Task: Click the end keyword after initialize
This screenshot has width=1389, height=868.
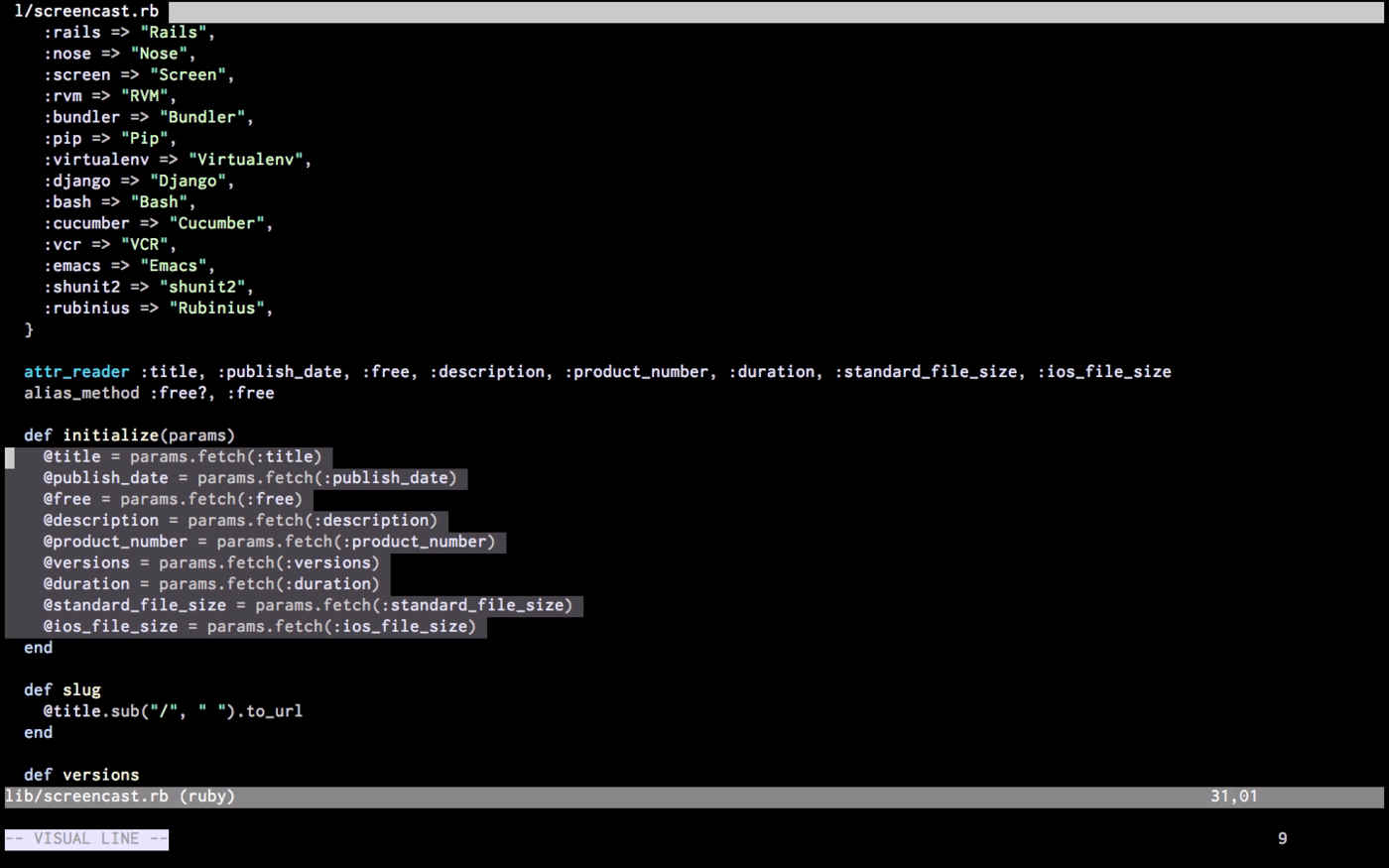Action: coord(38,648)
